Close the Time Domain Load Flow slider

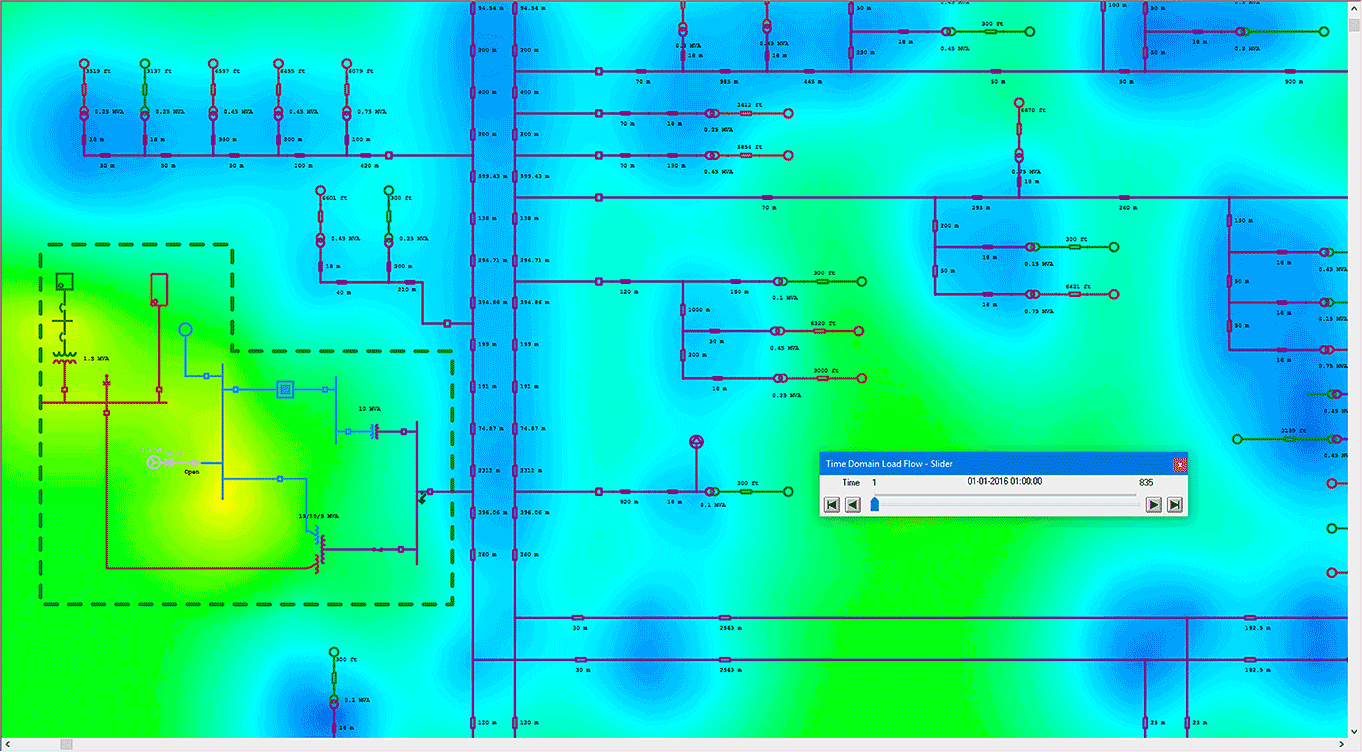point(1180,465)
